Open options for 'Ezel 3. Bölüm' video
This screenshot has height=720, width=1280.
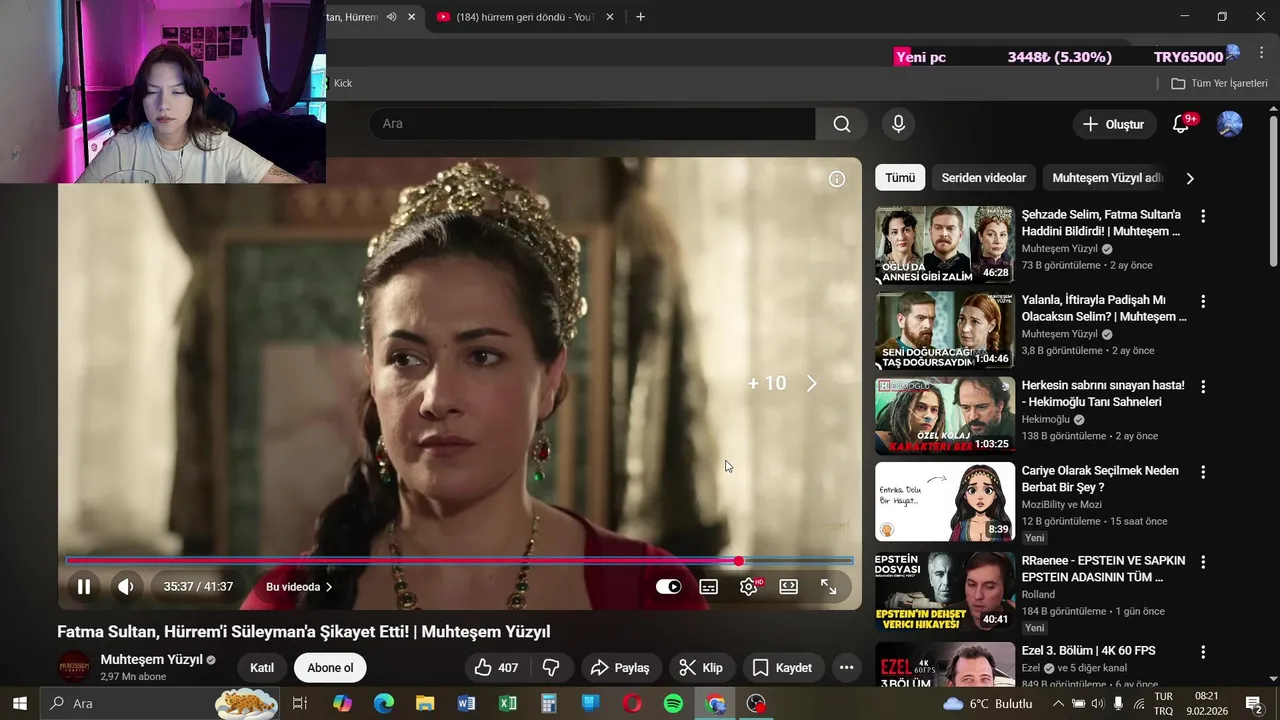click(1203, 652)
